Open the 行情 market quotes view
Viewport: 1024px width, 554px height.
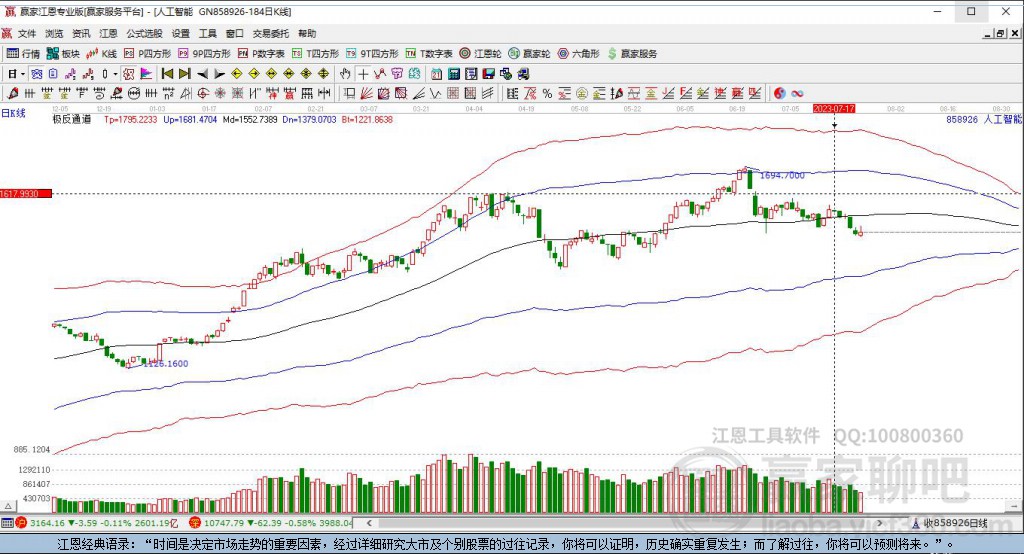pos(23,54)
